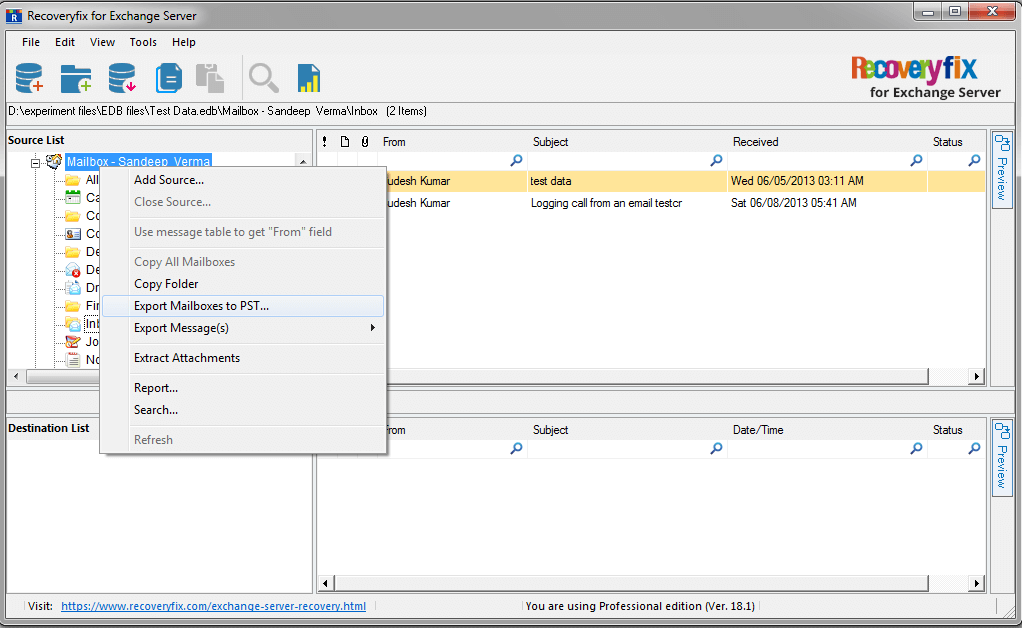
Task: Open the recoveryfix.com exchange-server-recovery link
Action: coord(213,606)
